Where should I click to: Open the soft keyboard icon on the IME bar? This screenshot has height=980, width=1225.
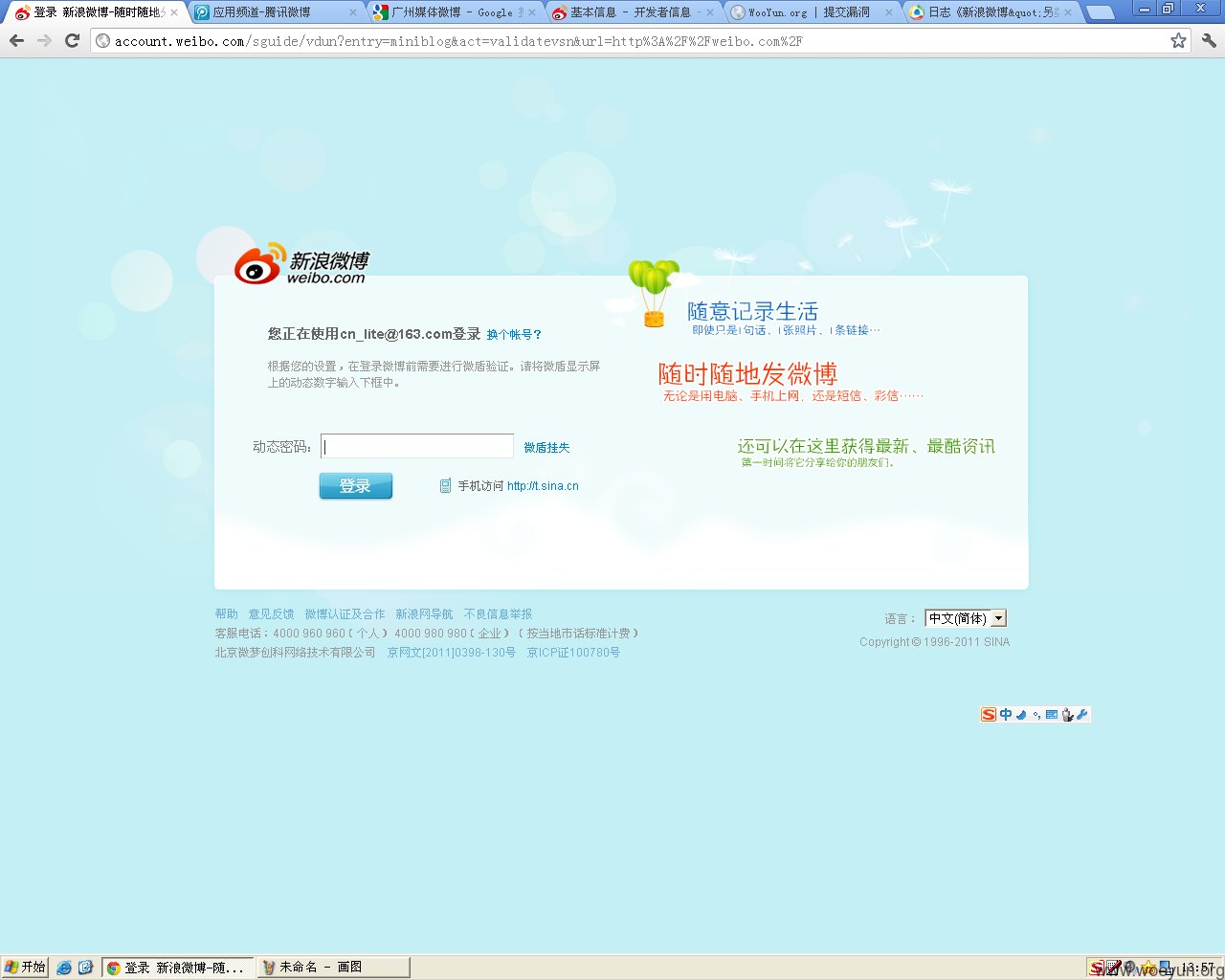[x=1052, y=715]
